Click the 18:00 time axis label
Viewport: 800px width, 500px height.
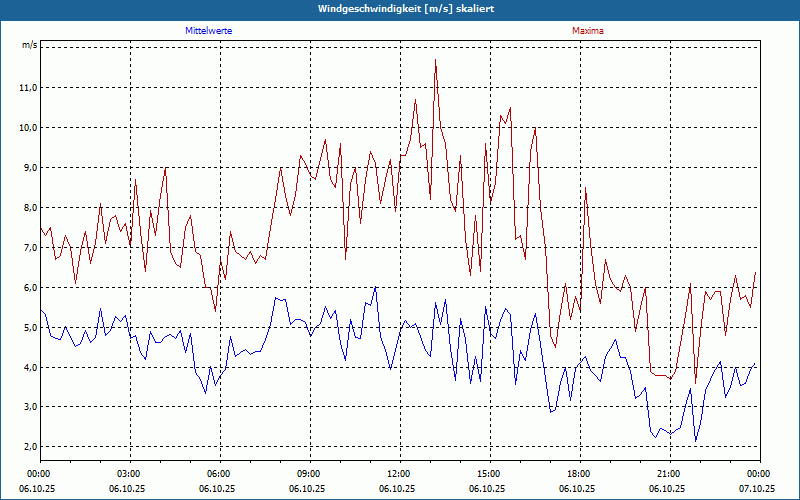coord(580,474)
